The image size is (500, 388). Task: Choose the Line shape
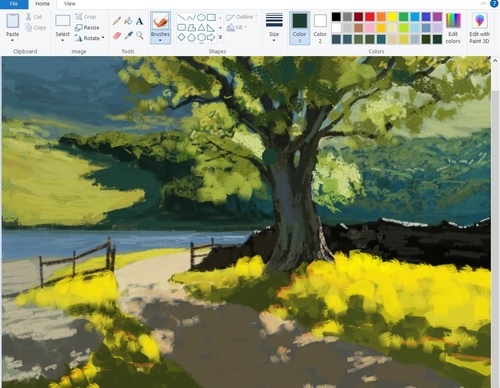[181, 17]
